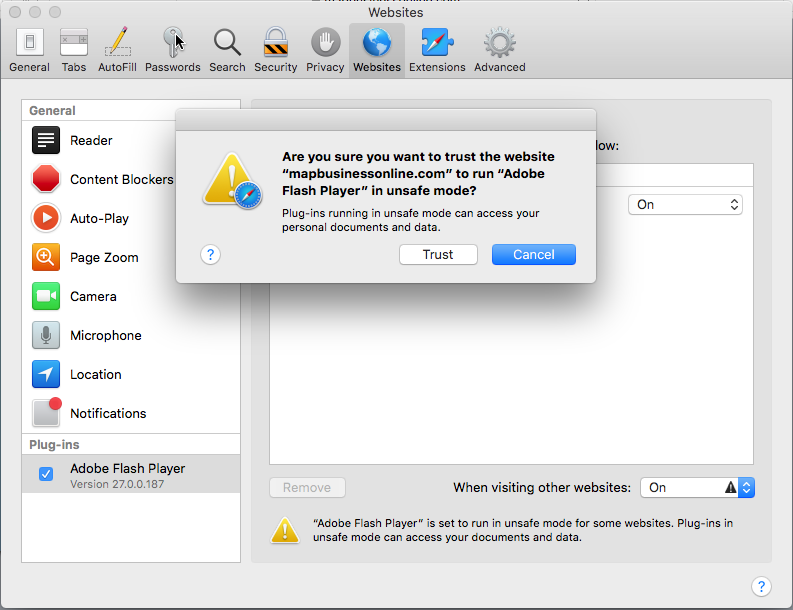This screenshot has height=610, width=793.
Task: Click the 'When visiting other websites:' label
Action: pos(542,487)
